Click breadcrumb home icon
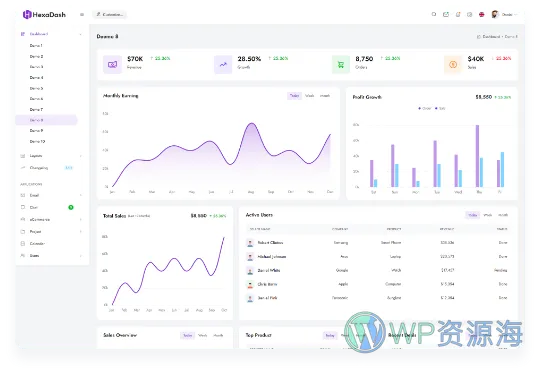Viewport: 540px width, 374px height. 479,37
